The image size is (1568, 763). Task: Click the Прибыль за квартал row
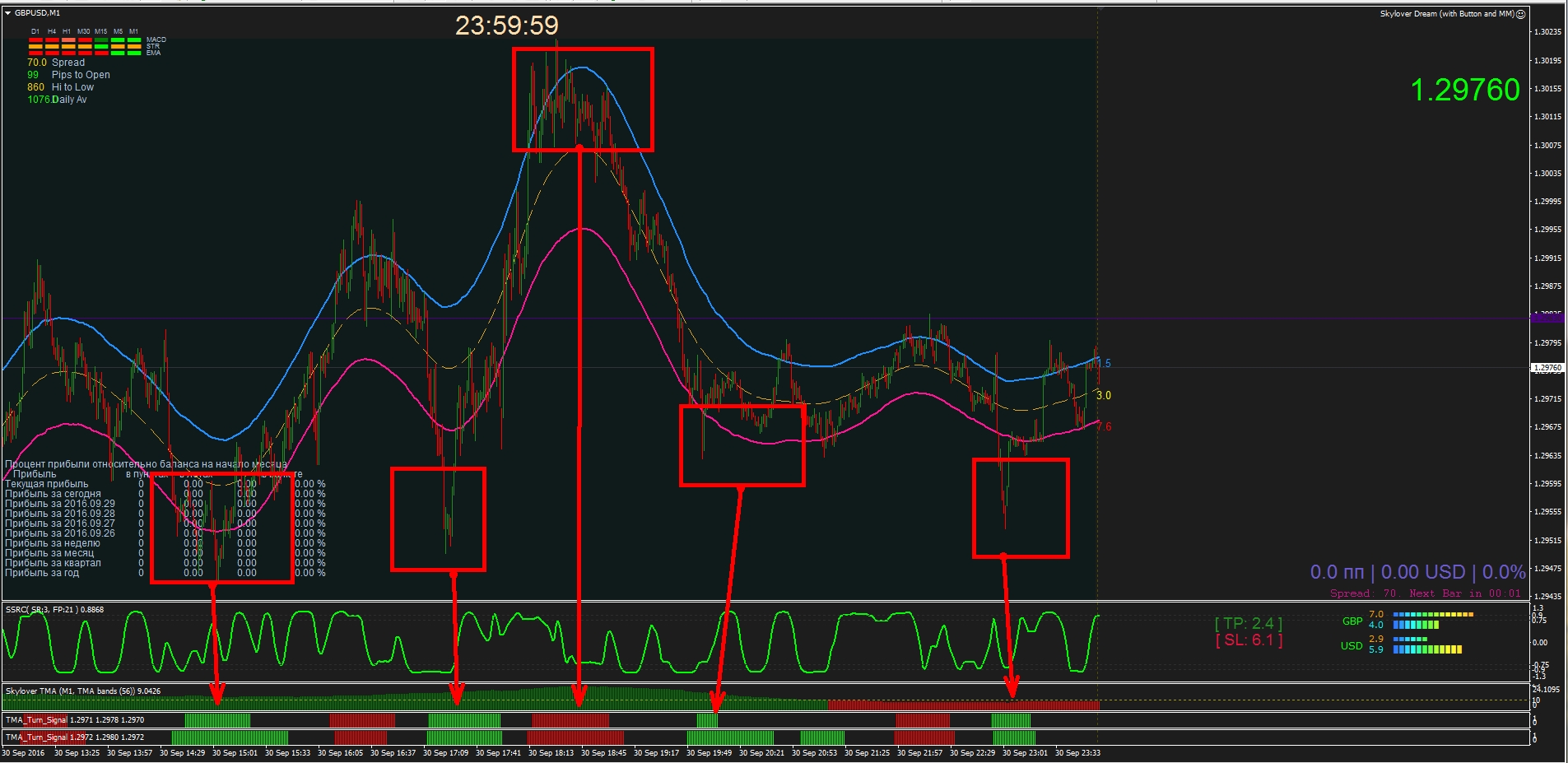(165, 563)
